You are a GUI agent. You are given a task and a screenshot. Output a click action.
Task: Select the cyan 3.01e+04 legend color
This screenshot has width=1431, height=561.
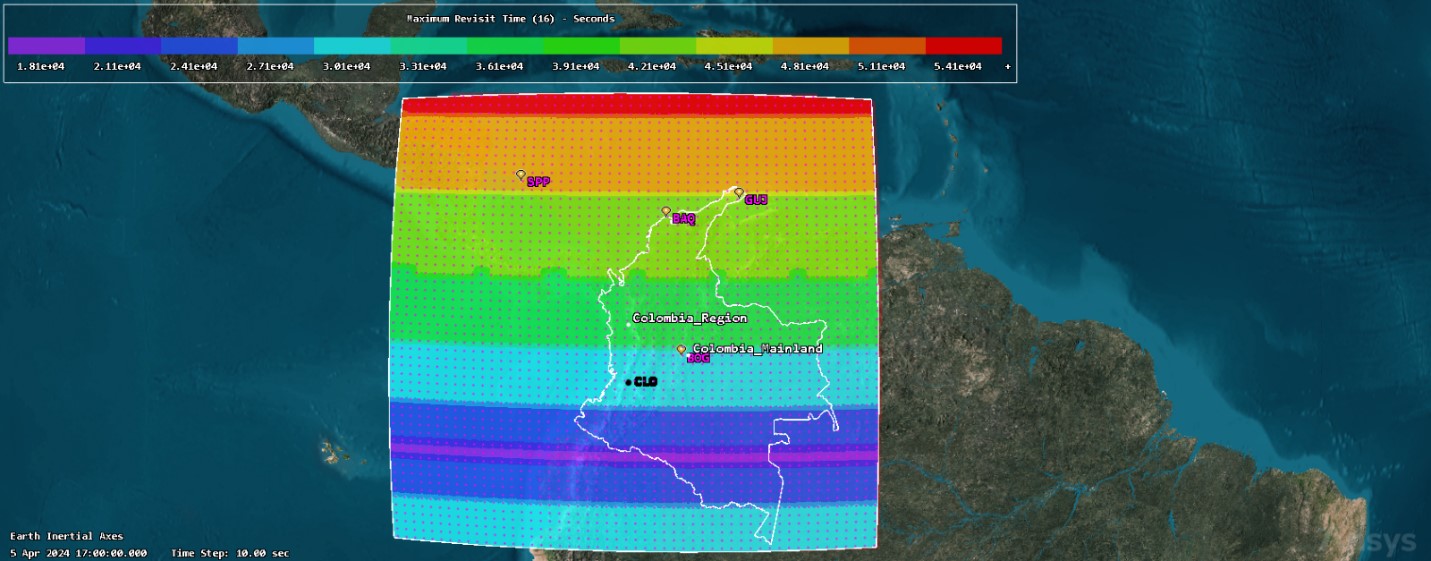pyautogui.click(x=352, y=46)
